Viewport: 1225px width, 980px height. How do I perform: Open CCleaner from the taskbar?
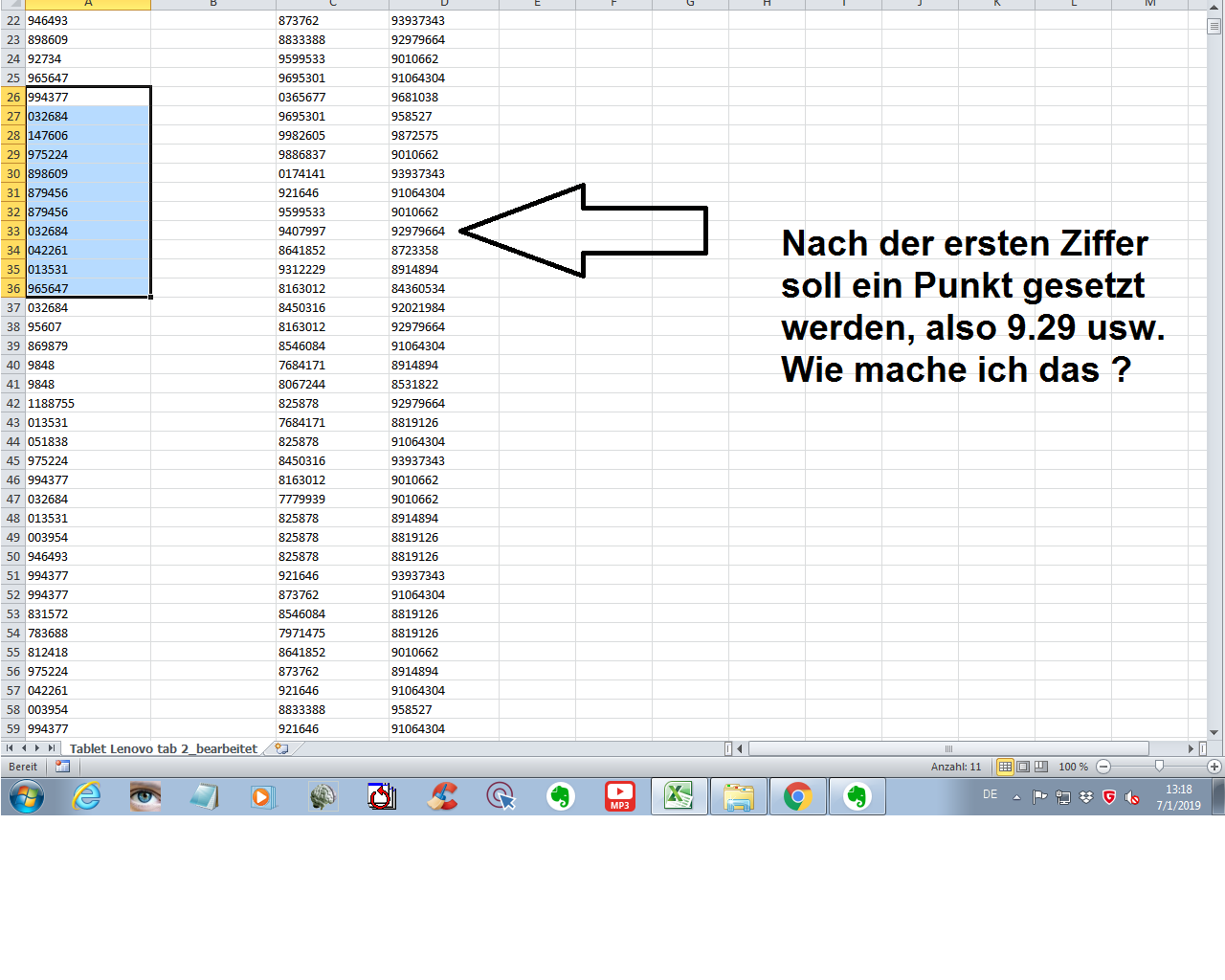pyautogui.click(x=442, y=796)
